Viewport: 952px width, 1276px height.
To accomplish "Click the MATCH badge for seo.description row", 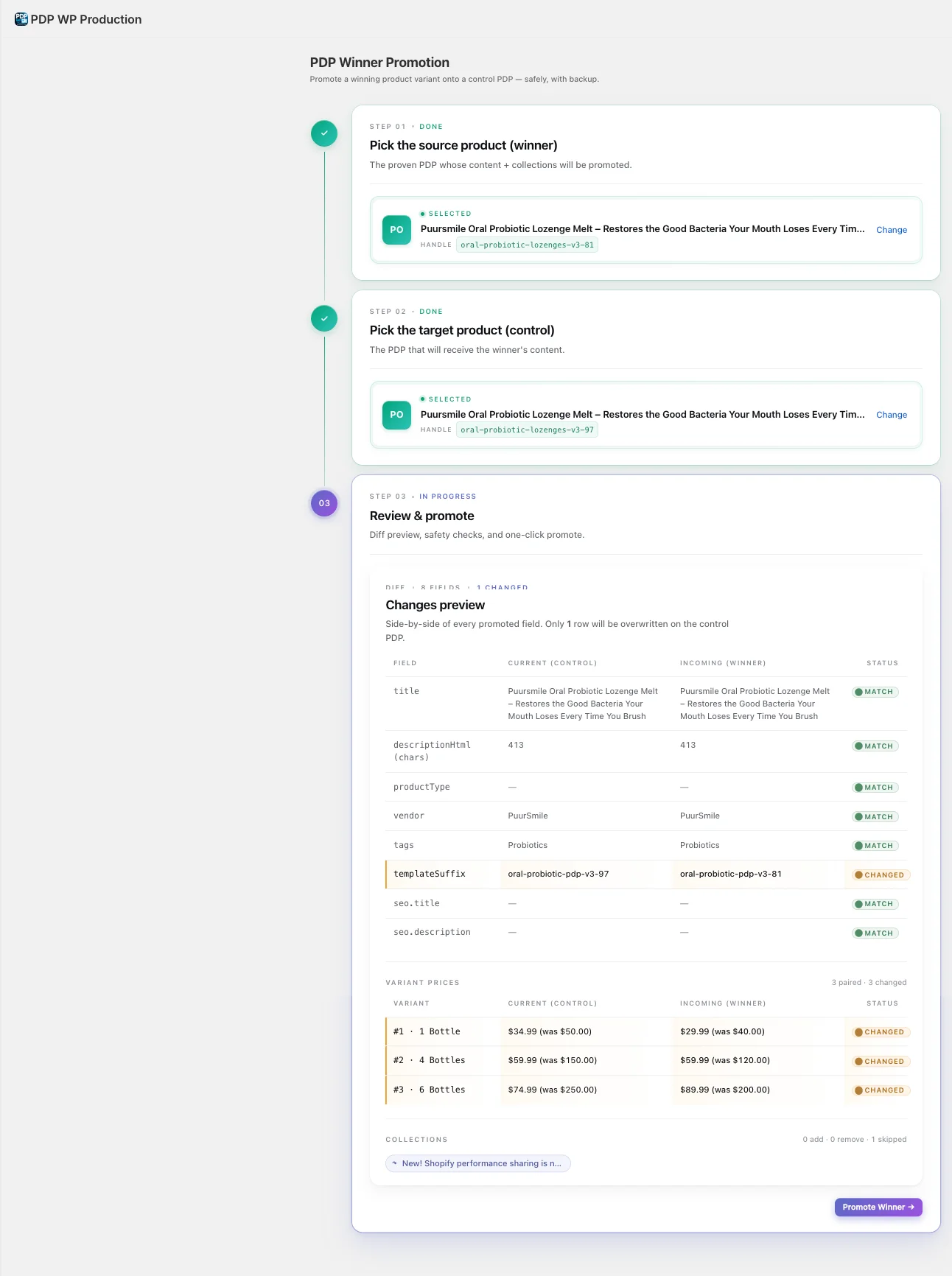I will 875,933.
